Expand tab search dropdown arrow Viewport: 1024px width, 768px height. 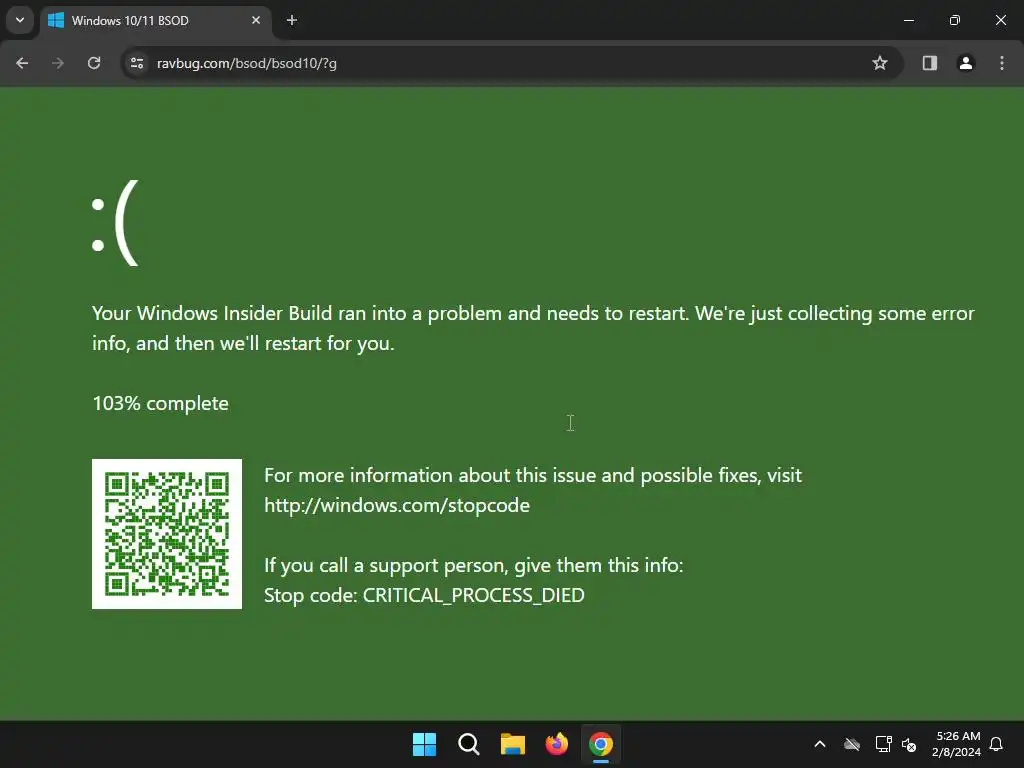20,20
